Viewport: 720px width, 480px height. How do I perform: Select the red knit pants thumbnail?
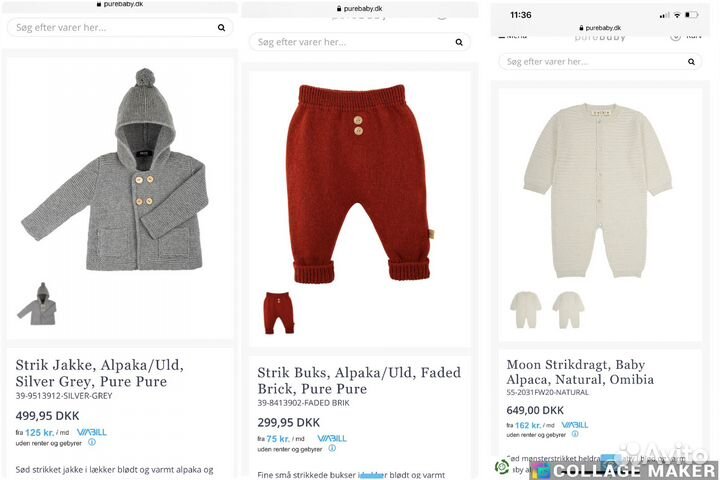coord(278,313)
